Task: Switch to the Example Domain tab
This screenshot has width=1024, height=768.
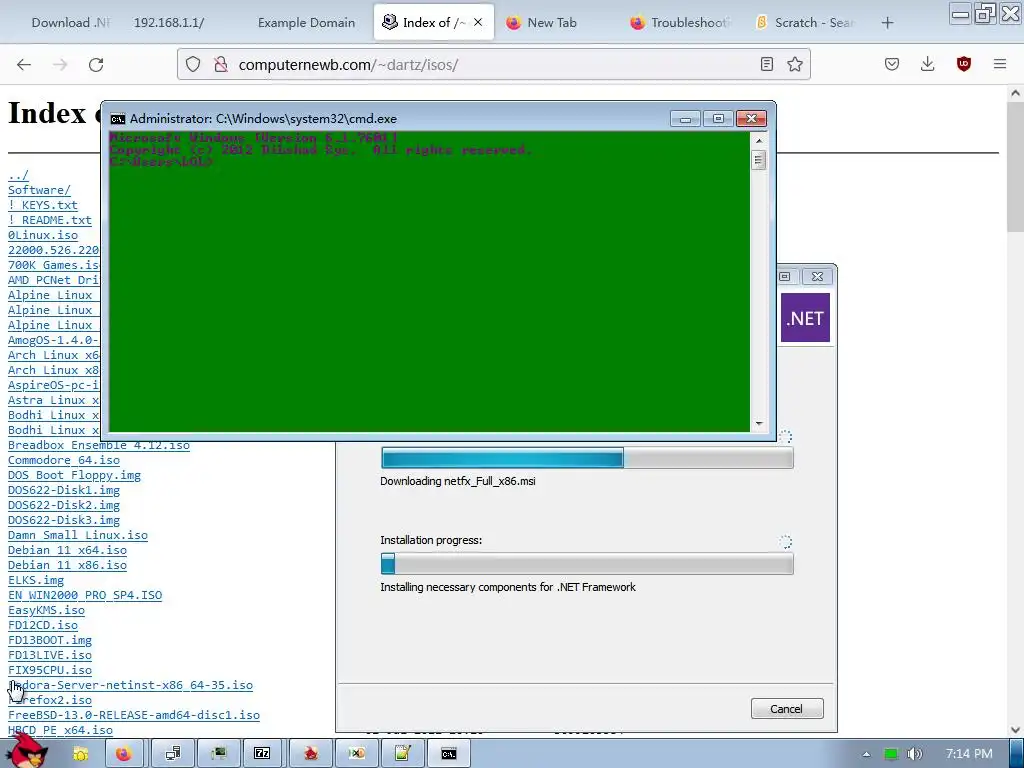Action: pos(306,23)
